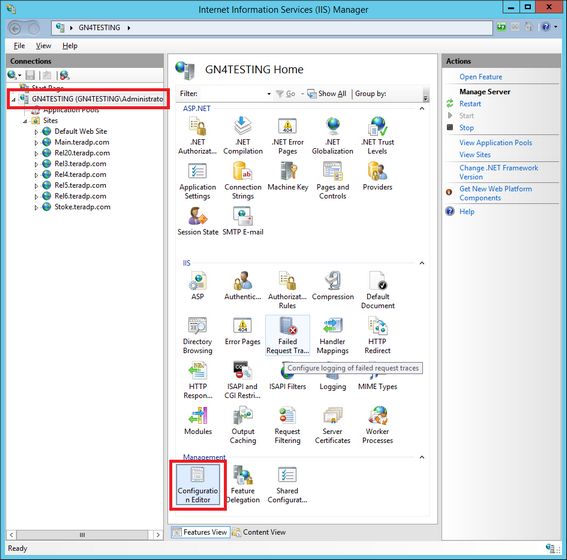Select the Server Certificates icon
The image size is (567, 560).
pos(333,425)
